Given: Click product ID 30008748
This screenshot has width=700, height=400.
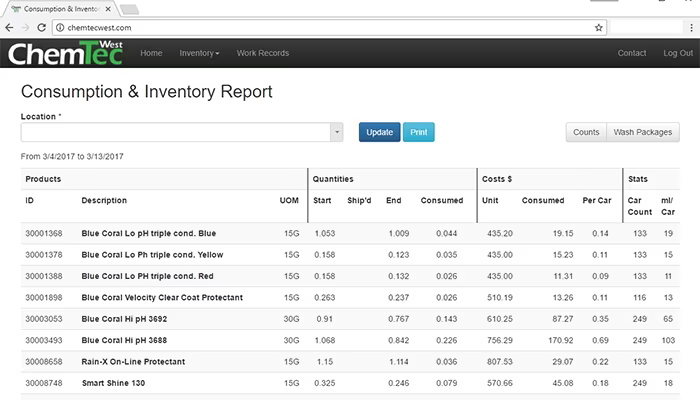Looking at the screenshot, I should pyautogui.click(x=44, y=383).
